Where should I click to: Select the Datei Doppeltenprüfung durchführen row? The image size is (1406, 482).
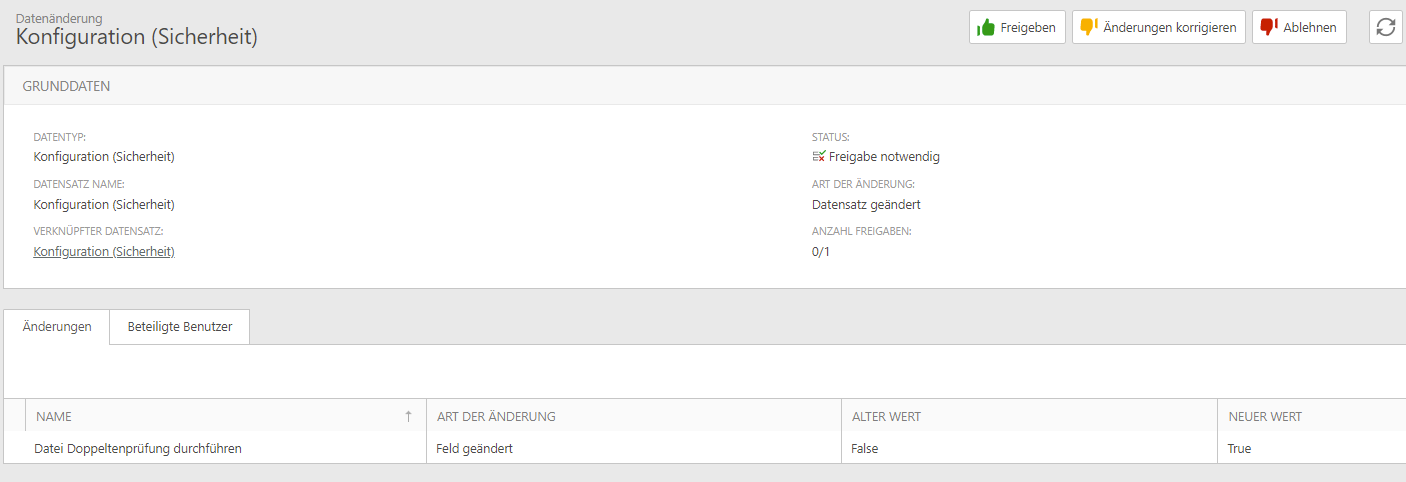coord(705,448)
